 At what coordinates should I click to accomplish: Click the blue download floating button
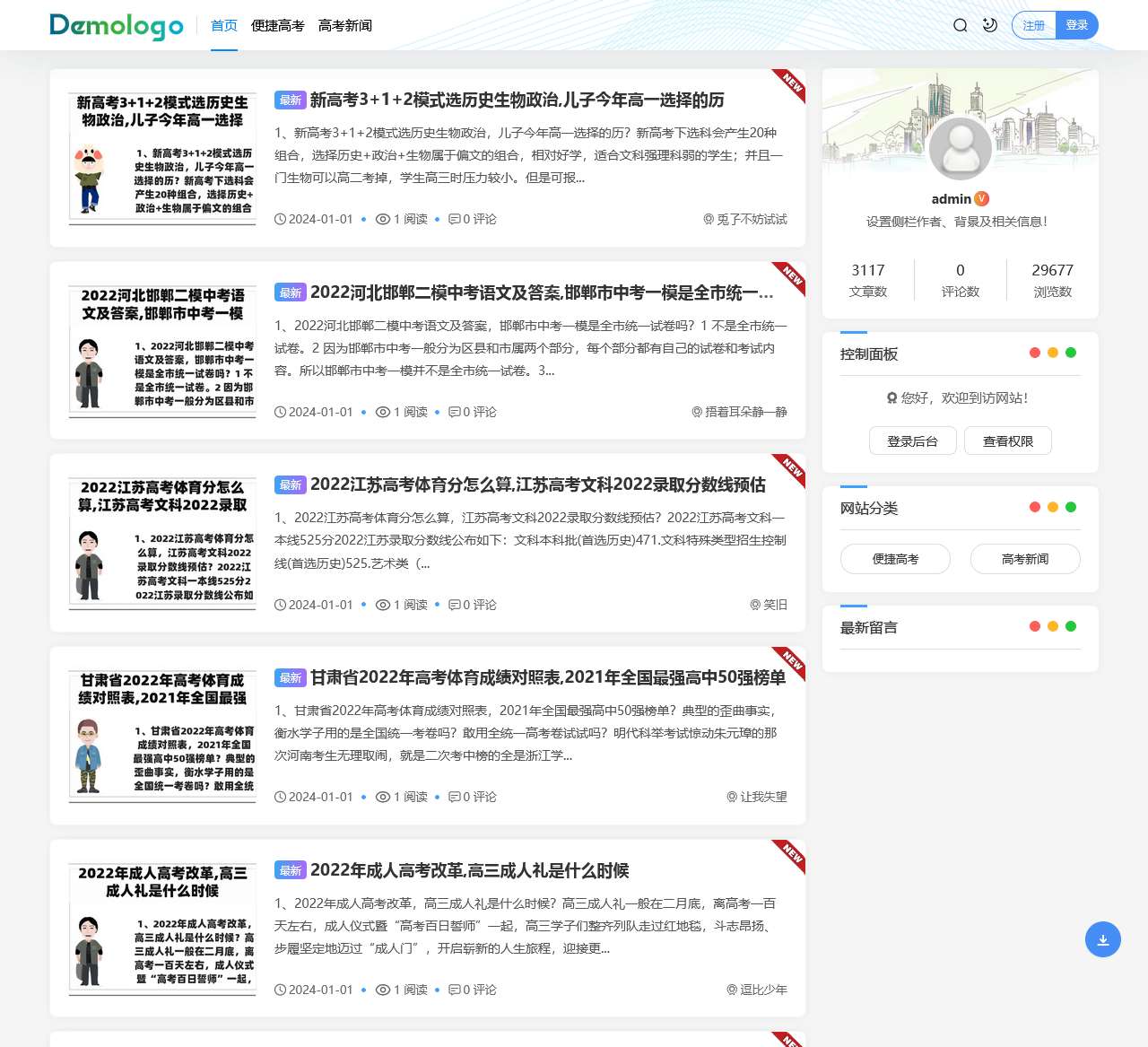[1102, 939]
